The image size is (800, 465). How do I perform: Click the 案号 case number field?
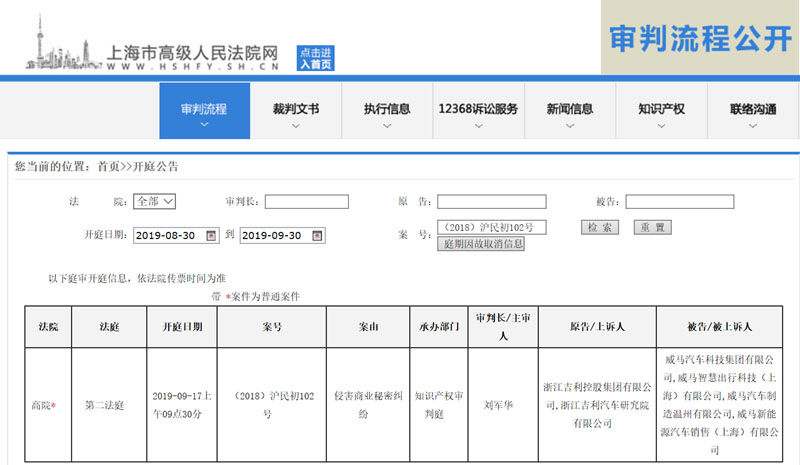click(x=491, y=228)
